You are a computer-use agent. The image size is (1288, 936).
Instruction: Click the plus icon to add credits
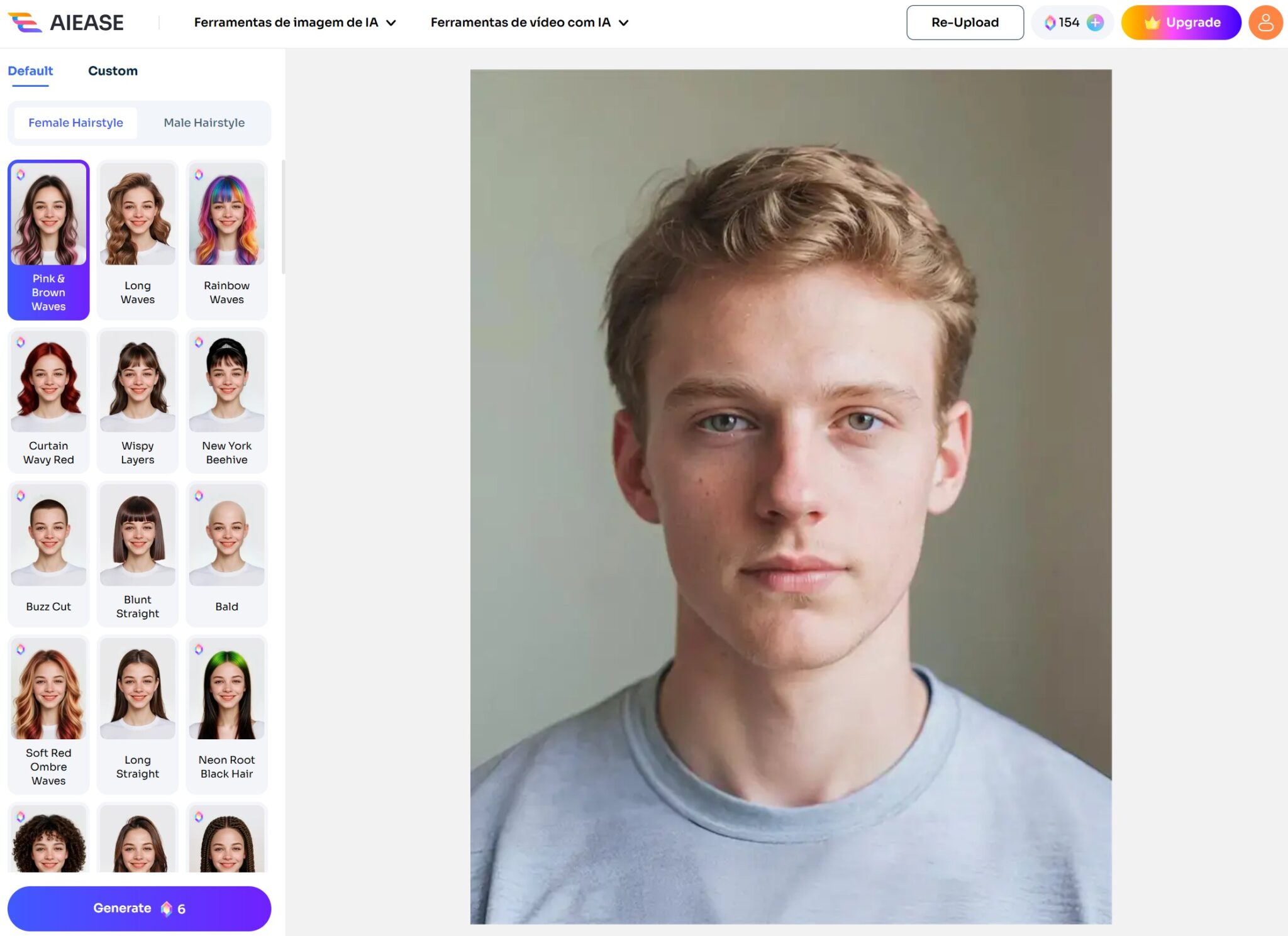pos(1095,23)
